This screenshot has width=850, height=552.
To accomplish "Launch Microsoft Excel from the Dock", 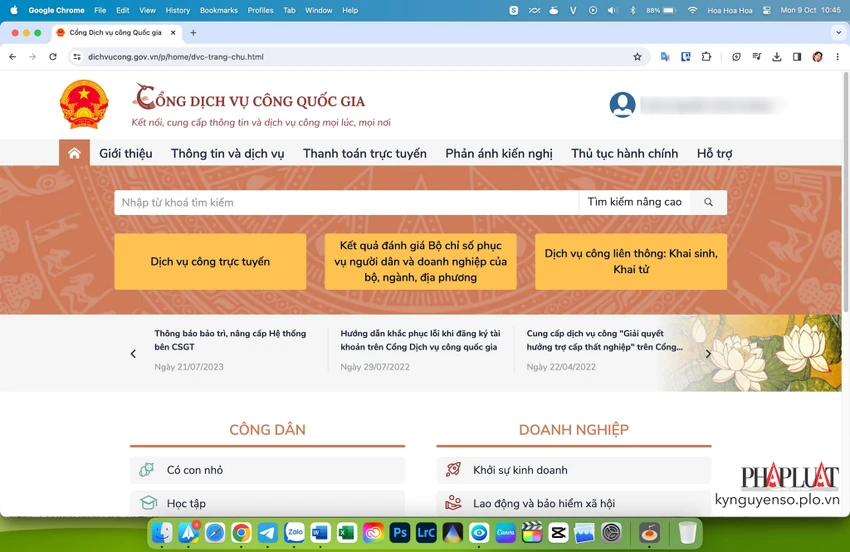I will pos(347,532).
